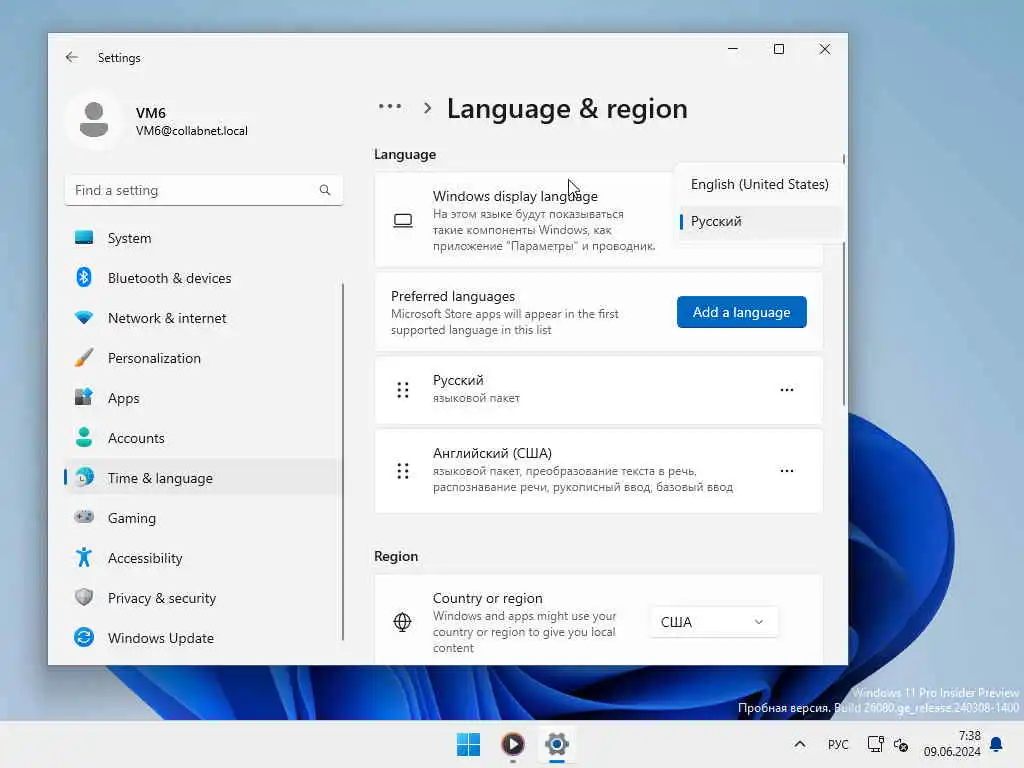The image size is (1024, 768).
Task: Maximize the Settings window
Action: pyautogui.click(x=778, y=49)
